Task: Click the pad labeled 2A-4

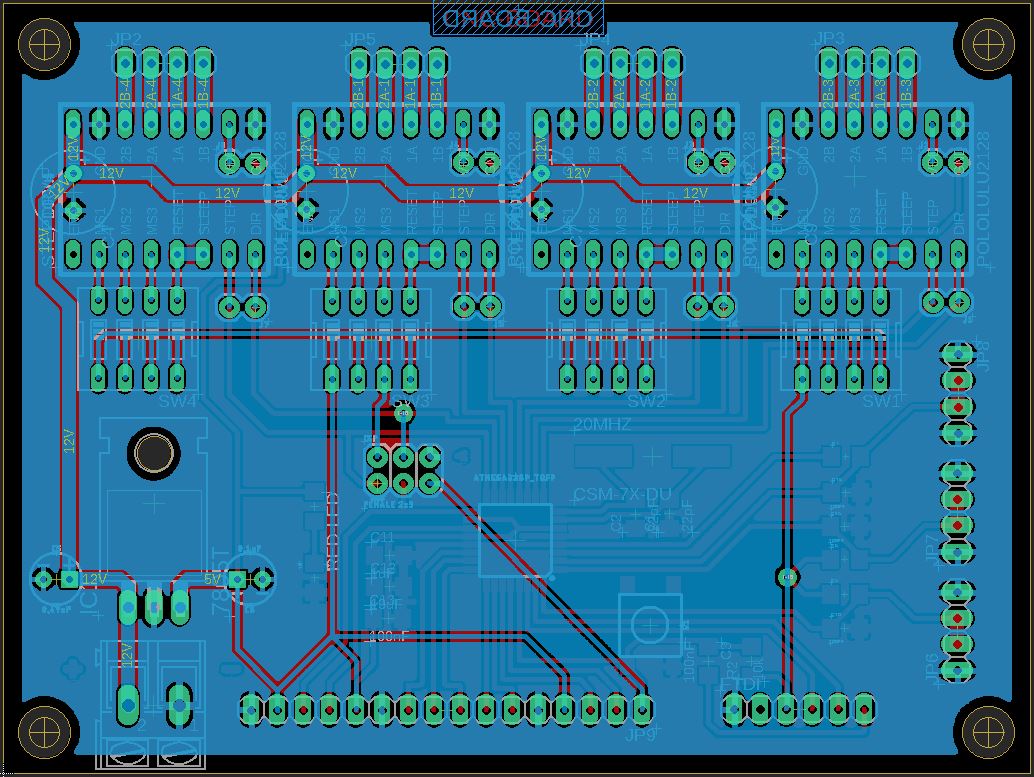Action: pyautogui.click(x=151, y=64)
